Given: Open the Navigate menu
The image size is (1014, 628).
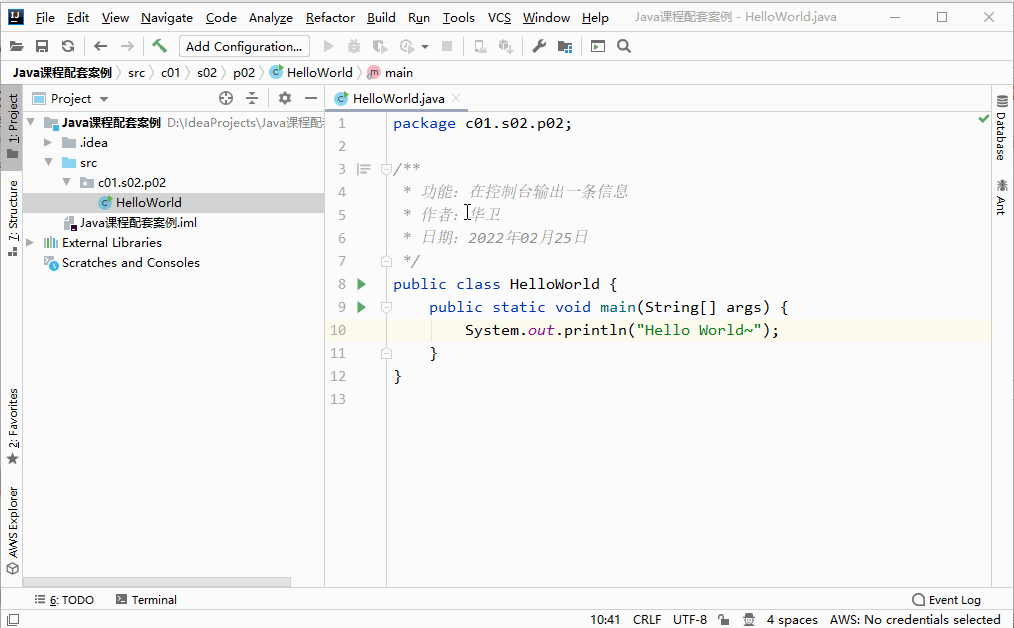Looking at the screenshot, I should pos(167,17).
